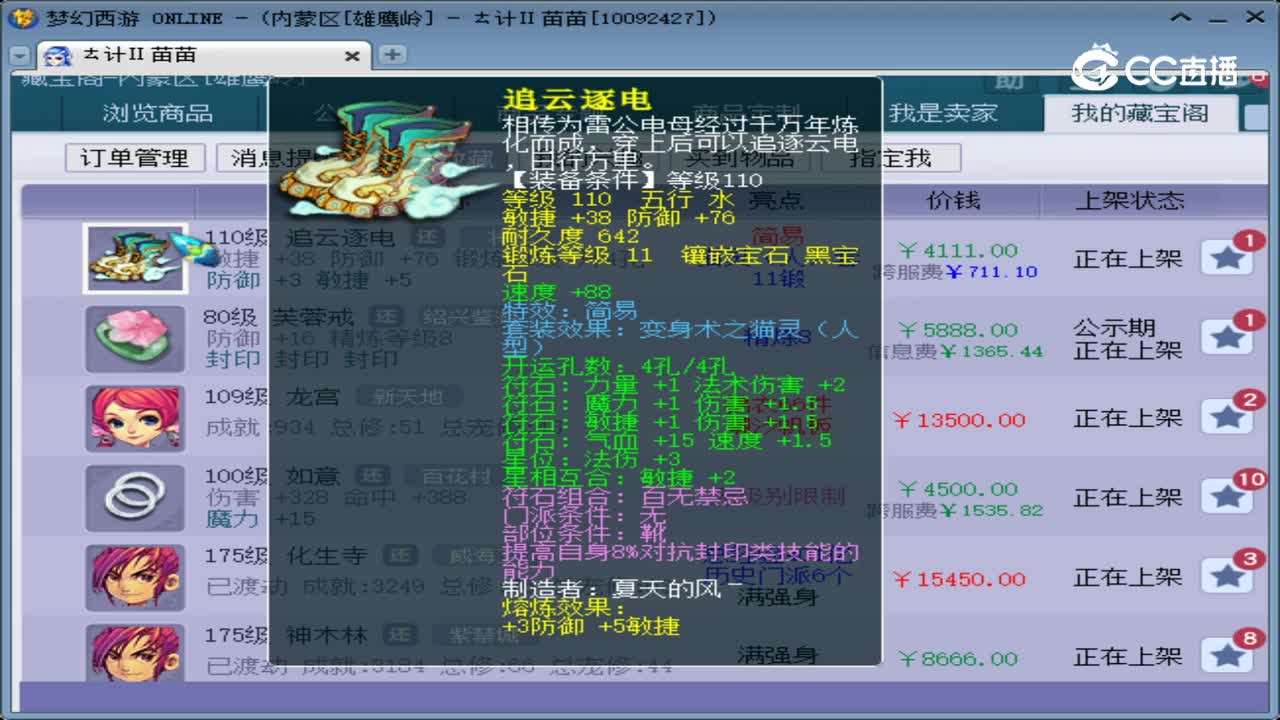1280x720 pixels.
Task: Click the fee amount ¥1535.82
Action: click(991, 510)
